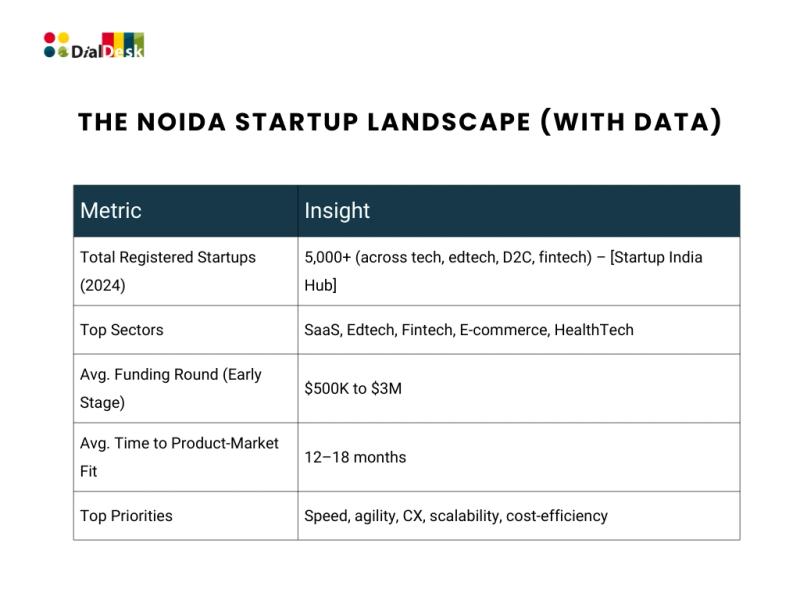
Task: Click the 12–18 months value
Action: (x=355, y=457)
